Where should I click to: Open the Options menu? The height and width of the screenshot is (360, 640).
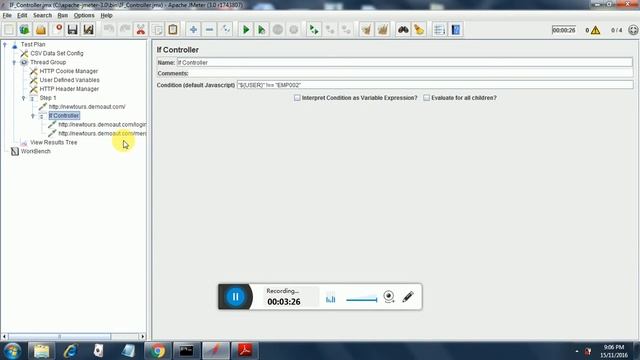[x=84, y=15]
